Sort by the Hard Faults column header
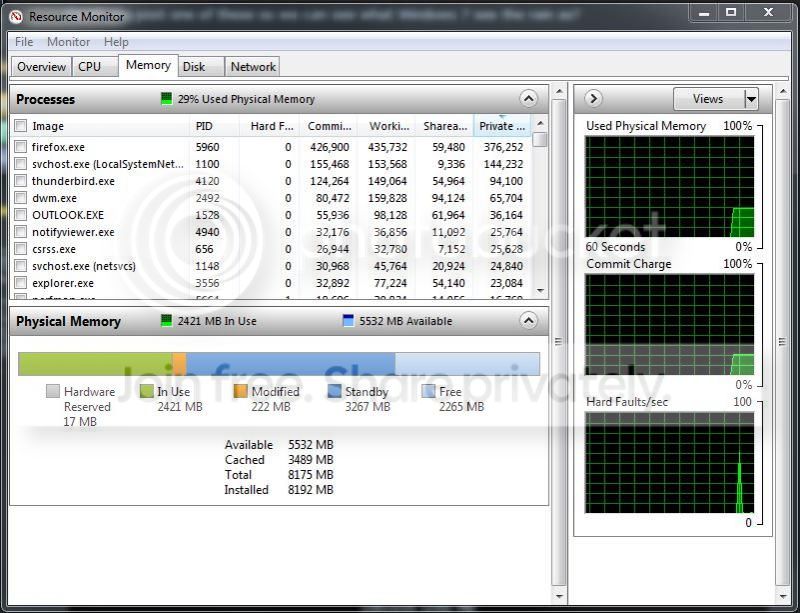 pos(269,126)
